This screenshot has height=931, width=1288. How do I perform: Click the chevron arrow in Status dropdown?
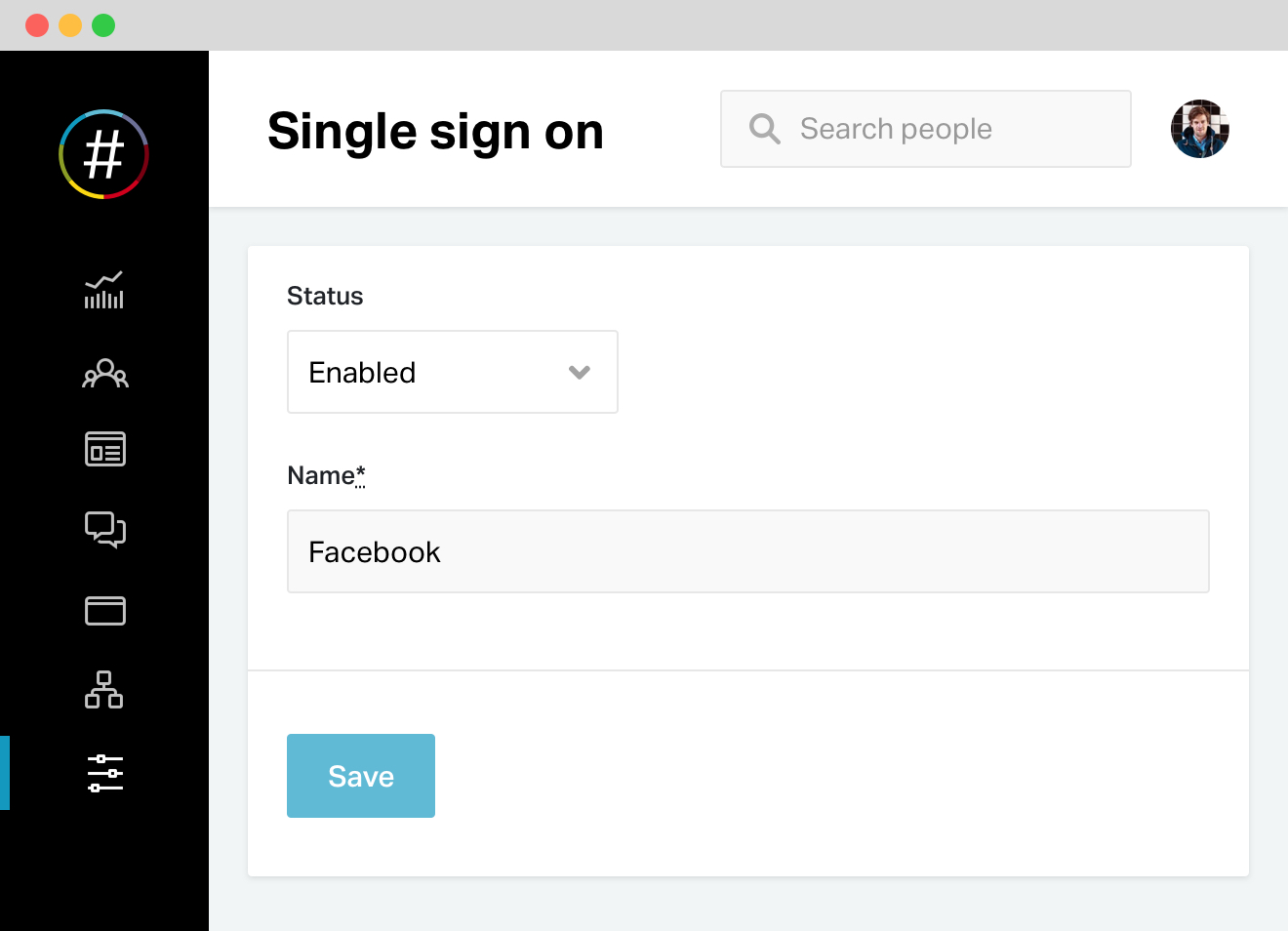580,373
